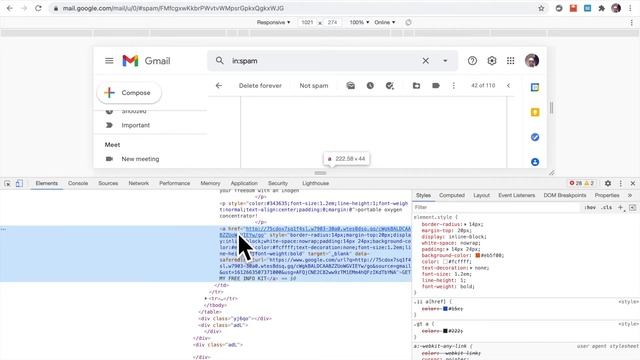Open the Security tab
Image resolution: width=640 pixels, height=360 pixels.
pos(278,183)
